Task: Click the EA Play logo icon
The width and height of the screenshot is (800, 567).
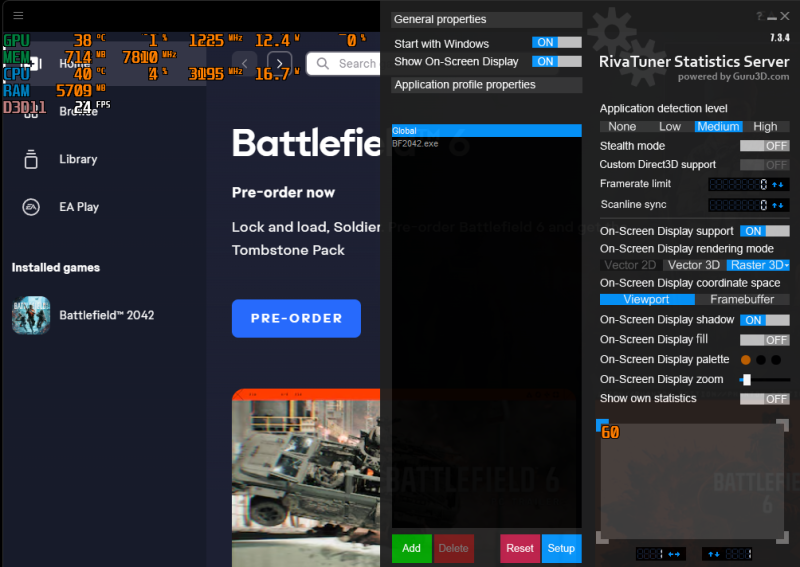Action: click(x=31, y=207)
